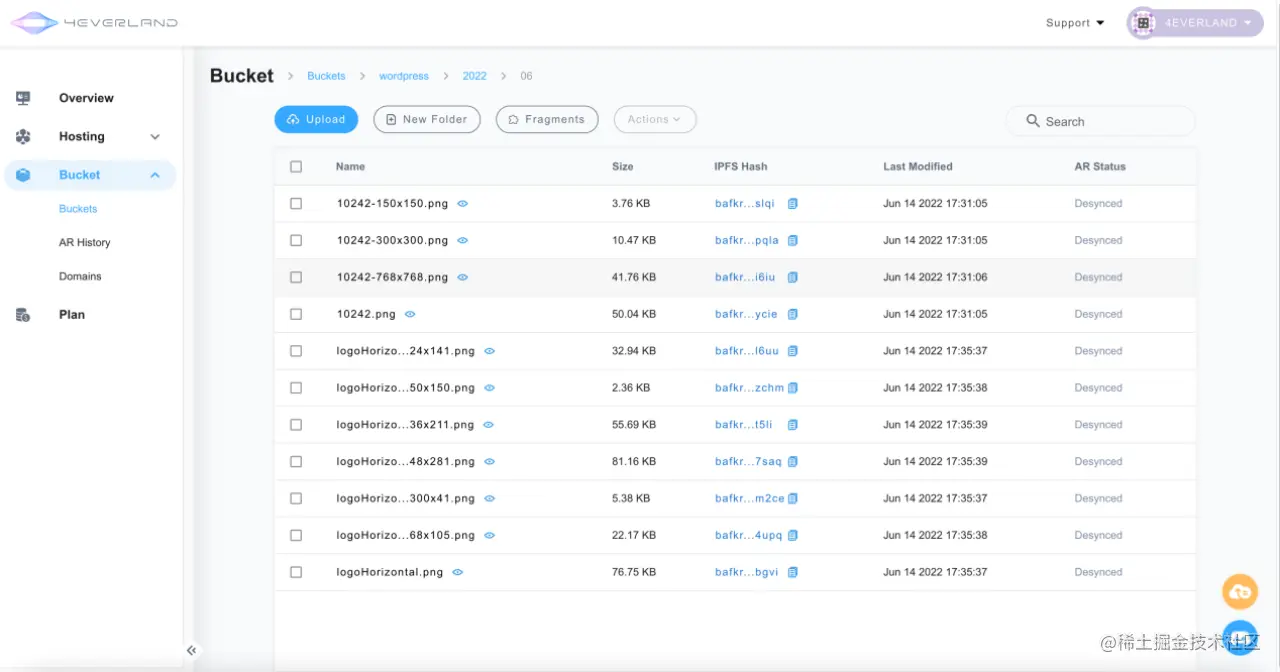Viewport: 1280px width, 672px height.
Task: Copy IPFS hash bafkr...7saq
Action: click(x=792, y=462)
